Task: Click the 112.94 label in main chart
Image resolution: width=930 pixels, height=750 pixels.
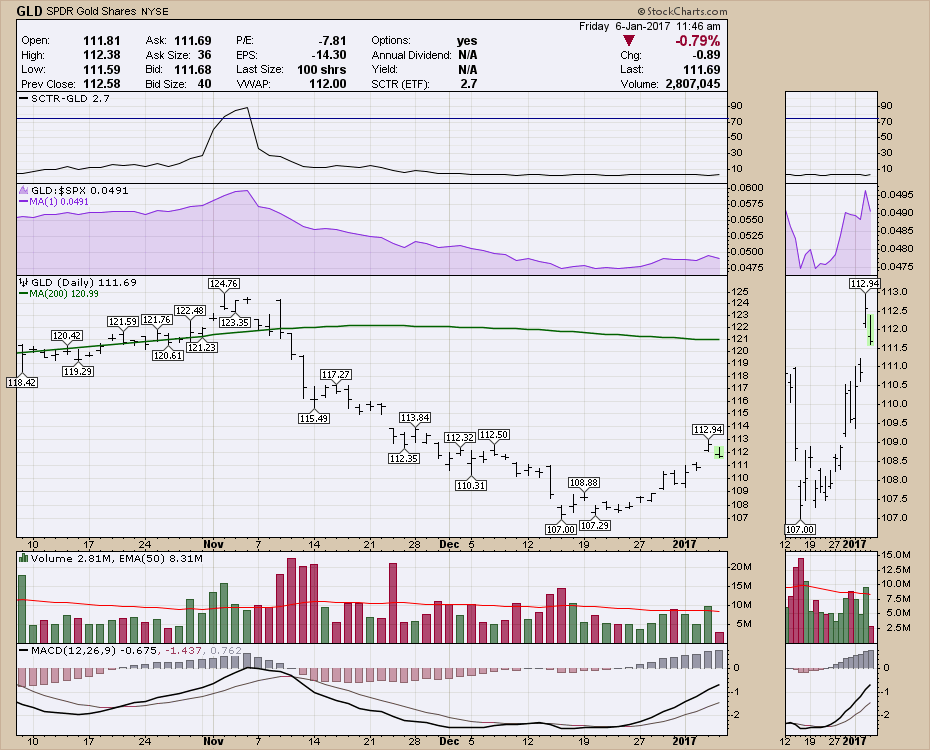Action: tap(708, 430)
